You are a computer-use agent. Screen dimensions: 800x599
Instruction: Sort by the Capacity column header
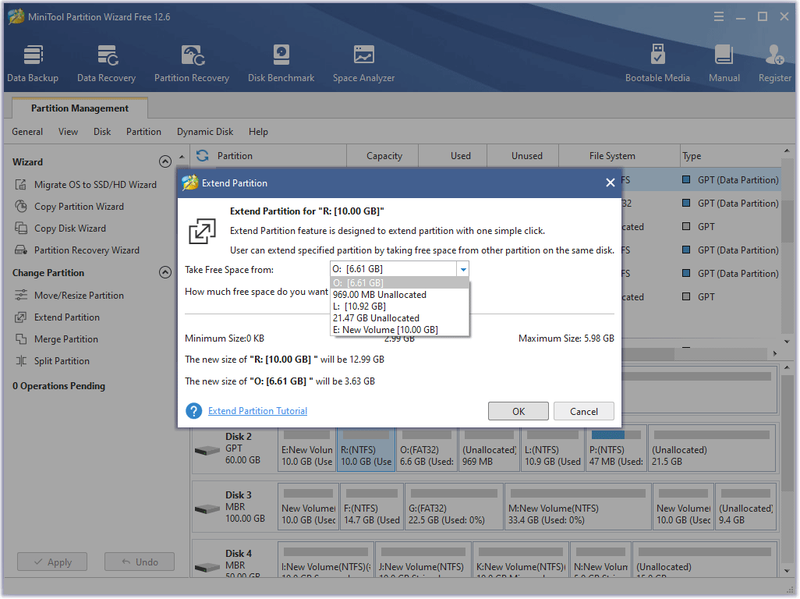(x=384, y=156)
